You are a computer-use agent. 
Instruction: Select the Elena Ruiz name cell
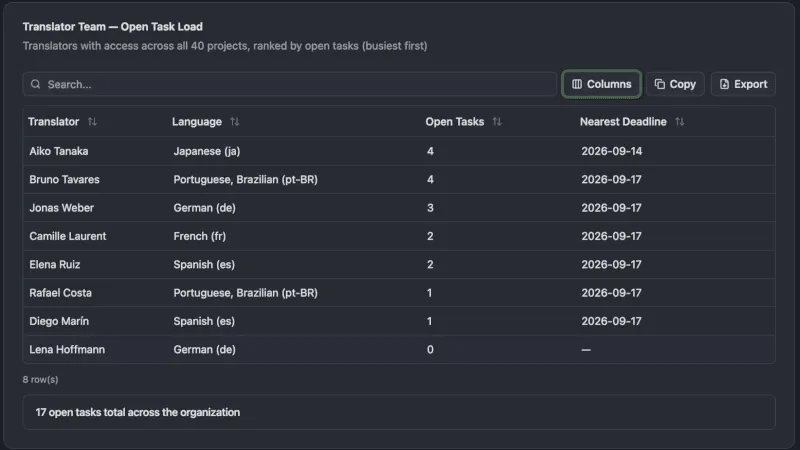(x=55, y=264)
